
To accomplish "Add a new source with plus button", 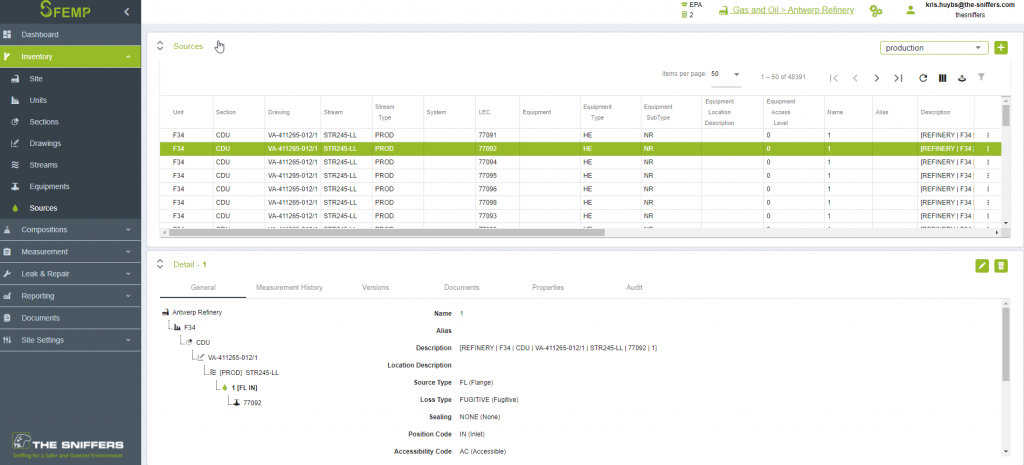I will point(1000,48).
